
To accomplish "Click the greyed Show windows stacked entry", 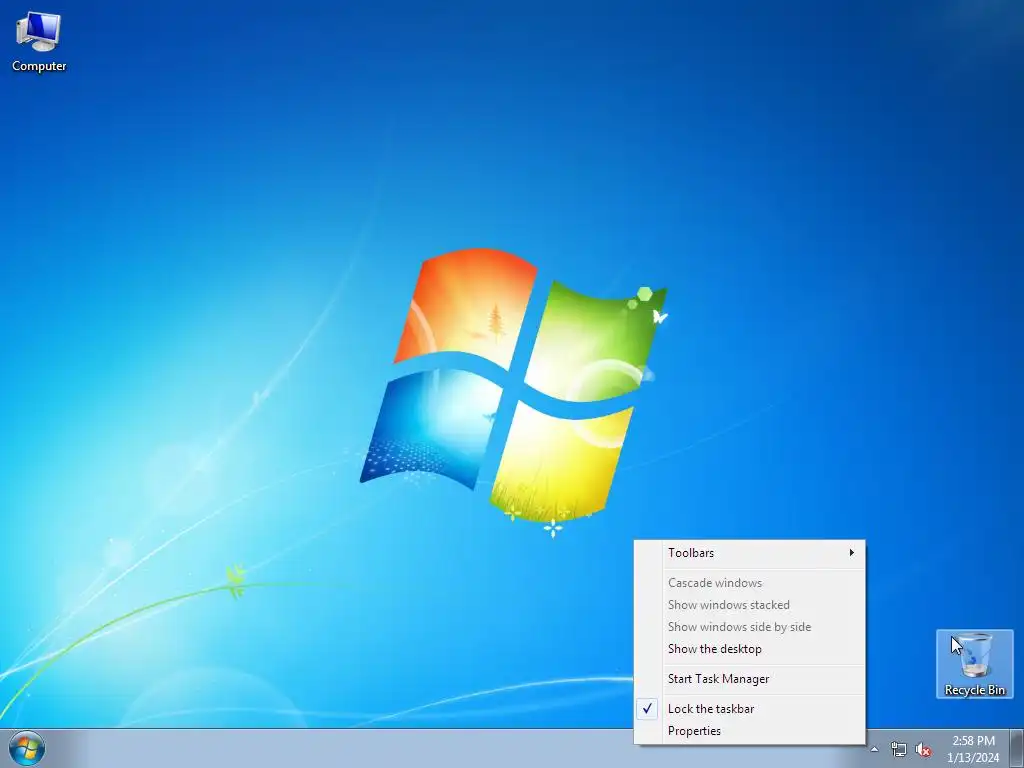I will tap(750, 605).
